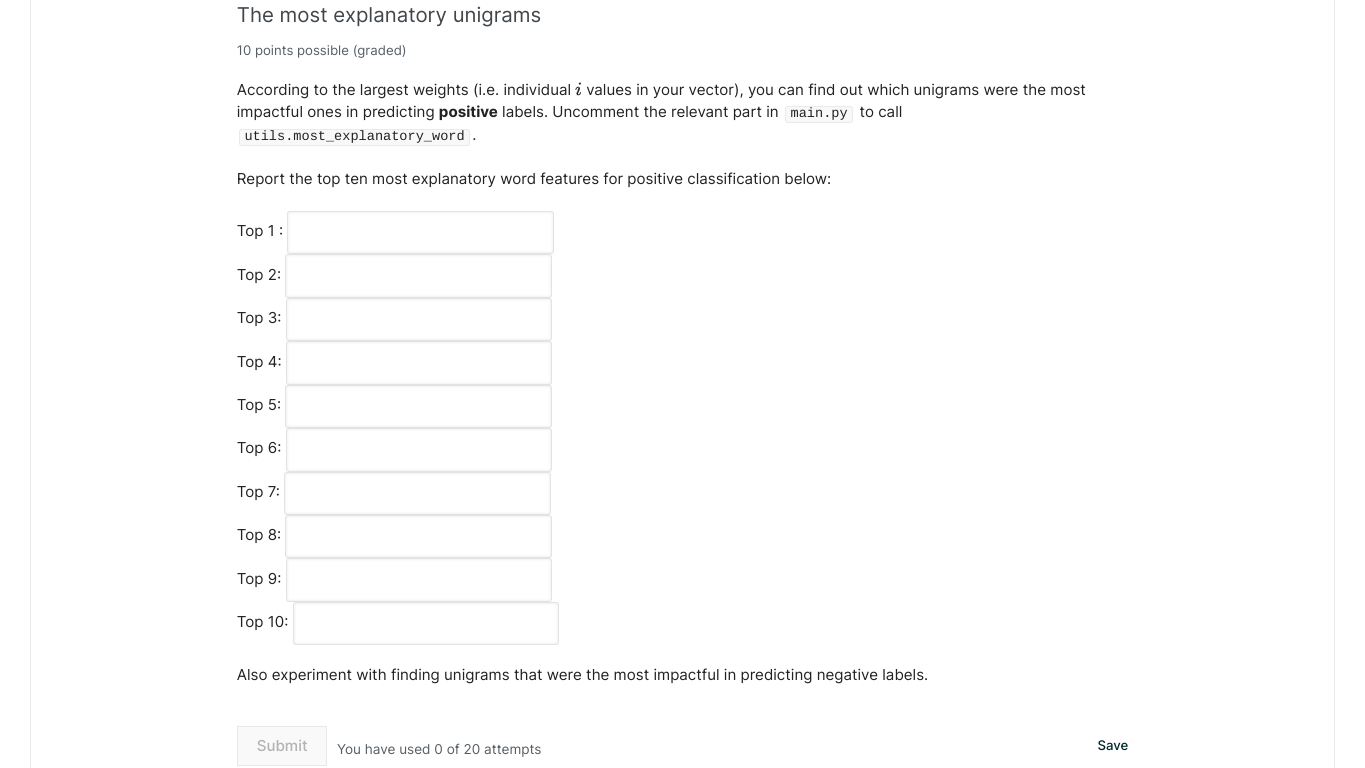Viewport: 1365px width, 768px height.
Task: Select the Top 8 answer box
Action: point(418,535)
